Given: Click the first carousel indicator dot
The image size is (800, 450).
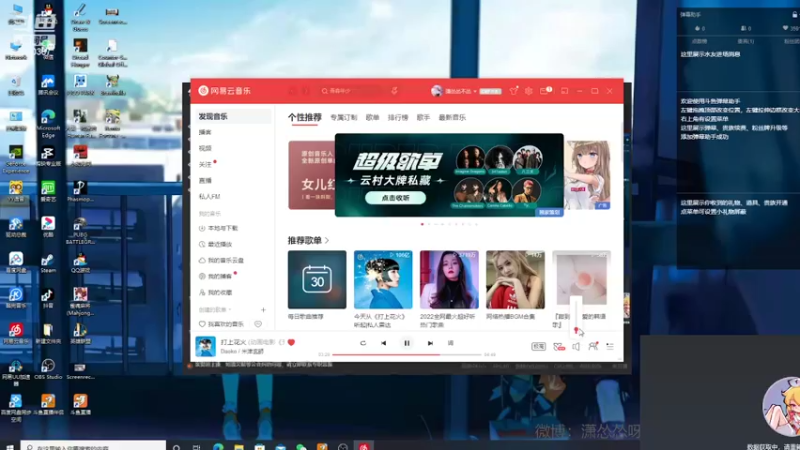Looking at the screenshot, I should click(x=422, y=224).
